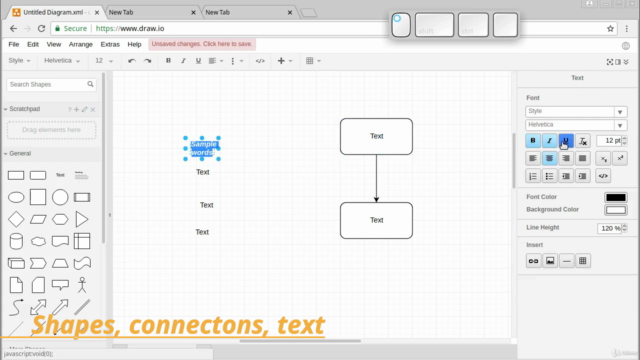The width and height of the screenshot is (640, 360).
Task: Align text right in Font panel
Action: click(x=566, y=158)
